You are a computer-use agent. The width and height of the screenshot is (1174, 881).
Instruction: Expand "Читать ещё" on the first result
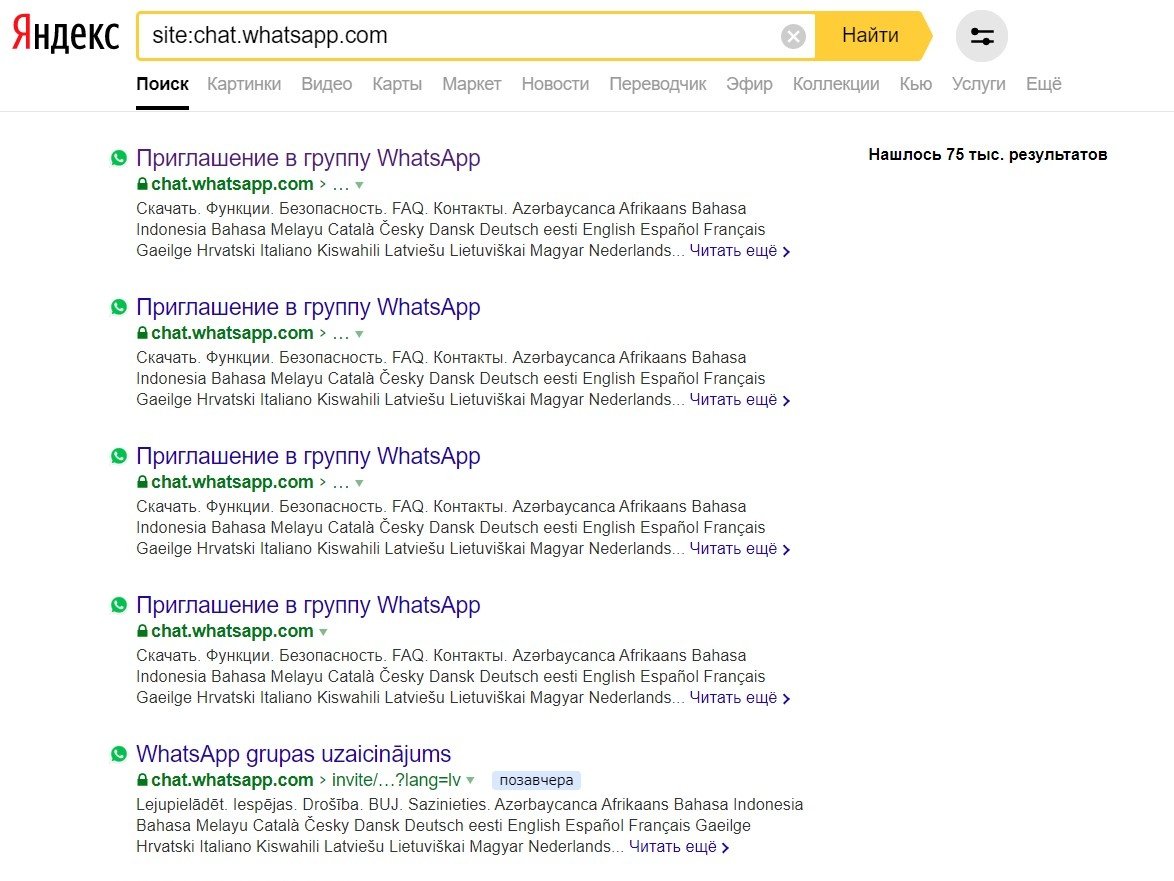[x=739, y=251]
